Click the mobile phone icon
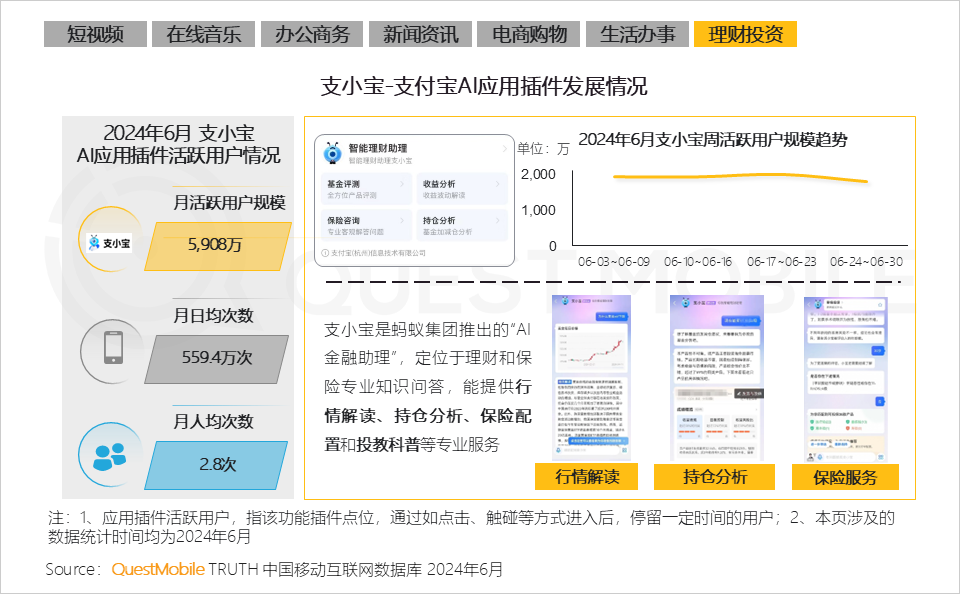 pyautogui.click(x=113, y=348)
